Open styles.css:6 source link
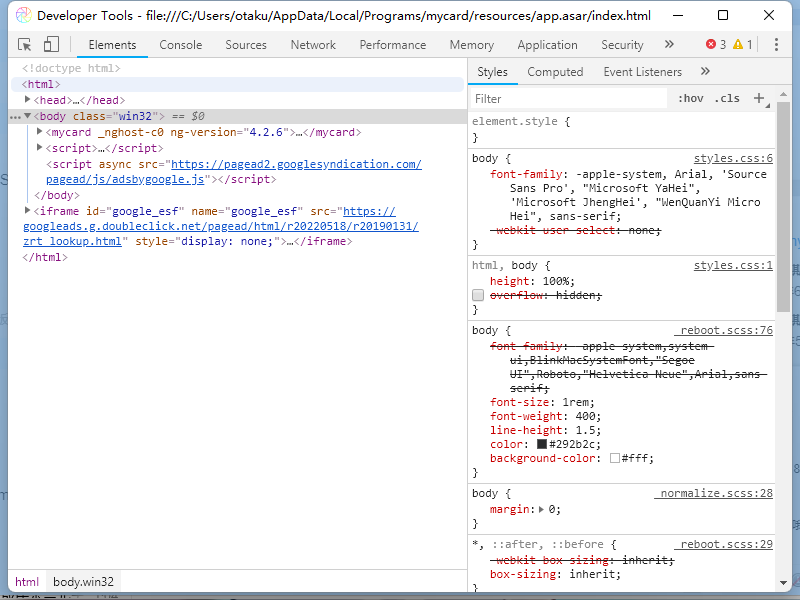The height and width of the screenshot is (600, 800). pos(733,159)
